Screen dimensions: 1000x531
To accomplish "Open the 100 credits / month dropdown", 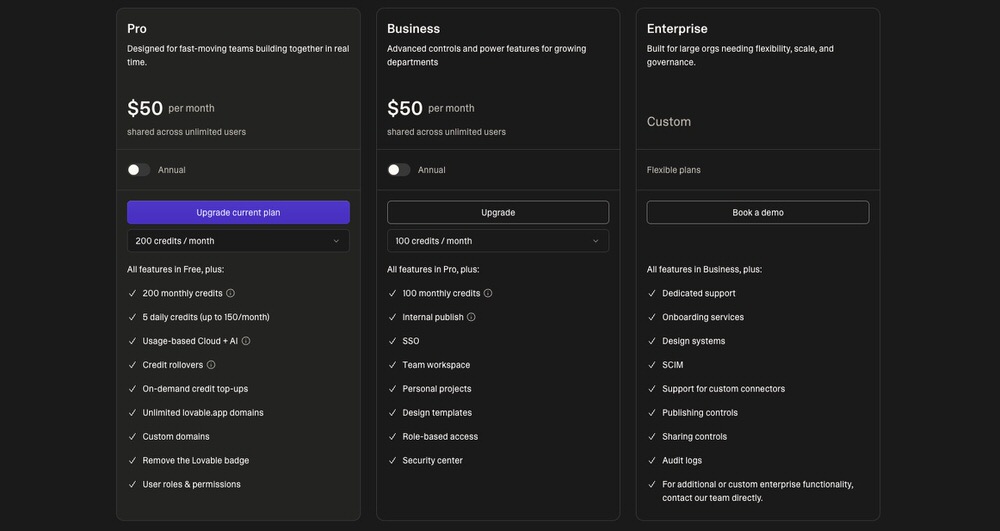I will (497, 241).
